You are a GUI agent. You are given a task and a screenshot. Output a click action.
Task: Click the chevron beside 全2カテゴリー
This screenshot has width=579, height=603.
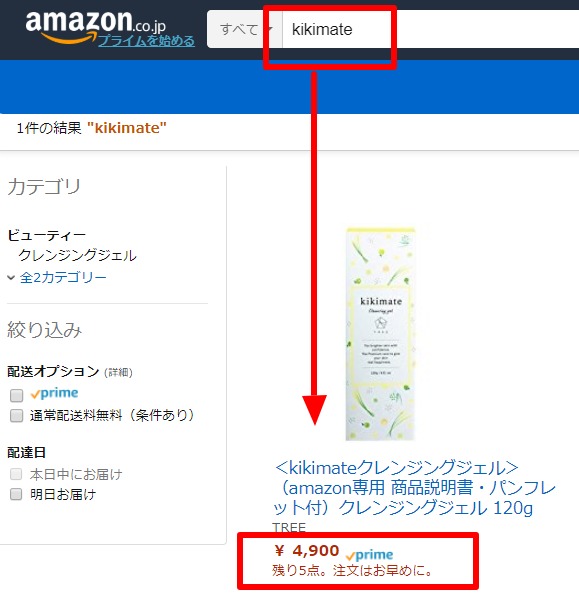coord(11,277)
